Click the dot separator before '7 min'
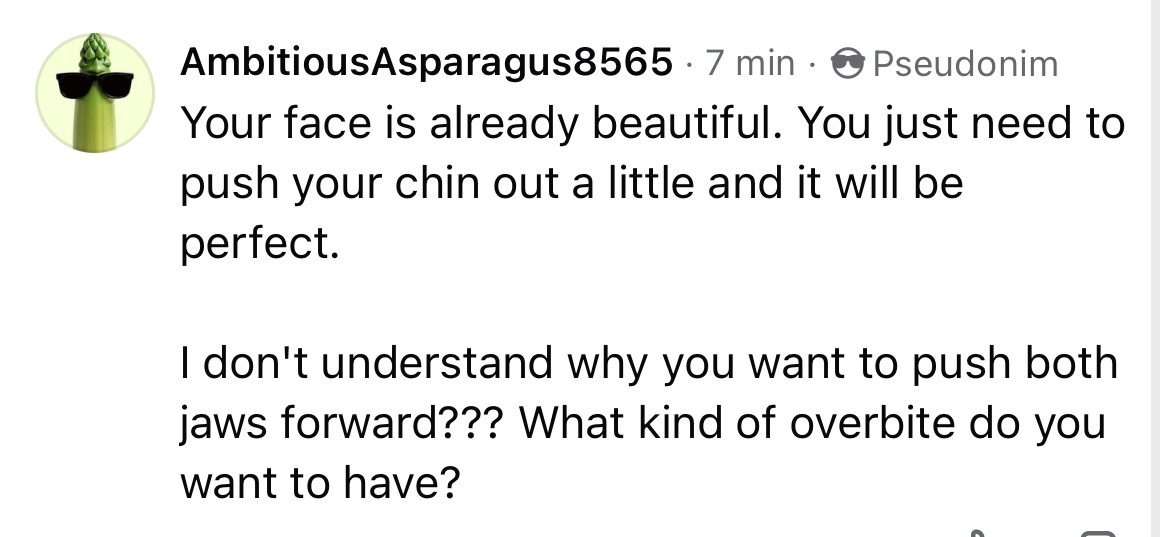Viewport: 1170px width, 537px height. (x=690, y=65)
